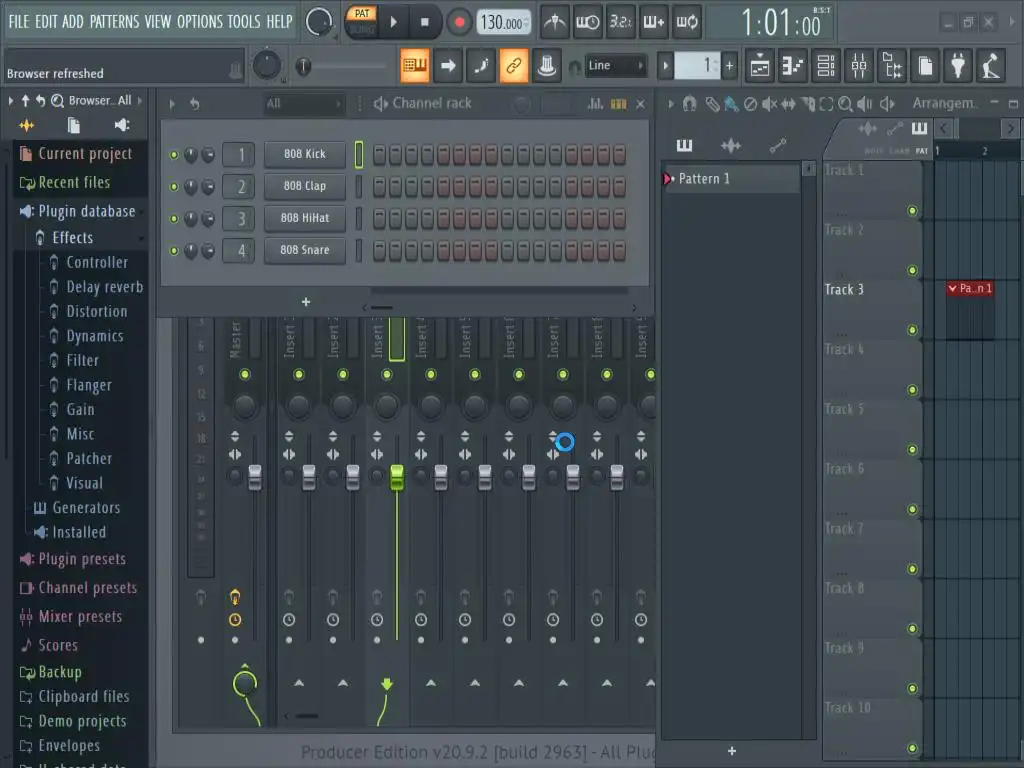Select the slip tool in playlist toolbar
The height and width of the screenshot is (768, 1024).
point(788,104)
